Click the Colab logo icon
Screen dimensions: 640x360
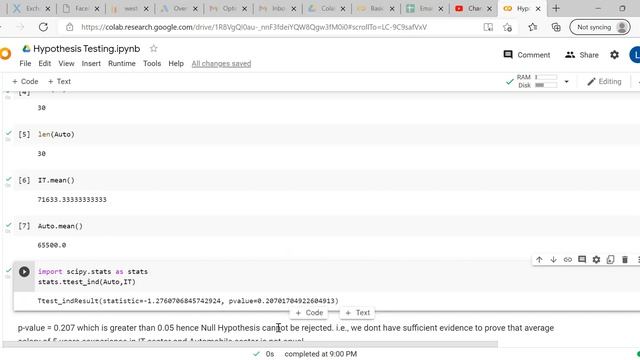pos(5,54)
